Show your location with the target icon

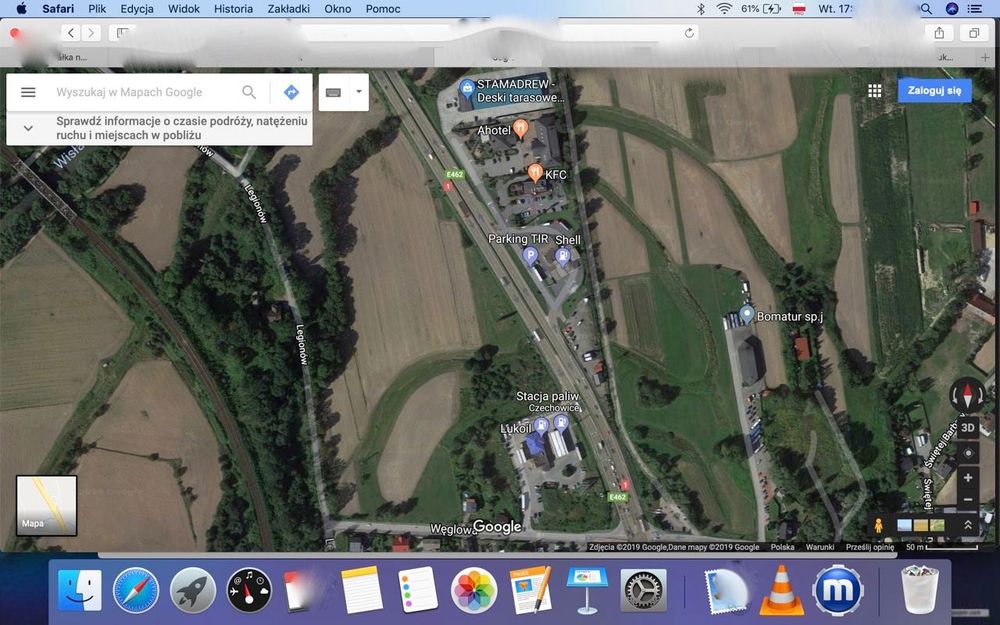(x=967, y=453)
